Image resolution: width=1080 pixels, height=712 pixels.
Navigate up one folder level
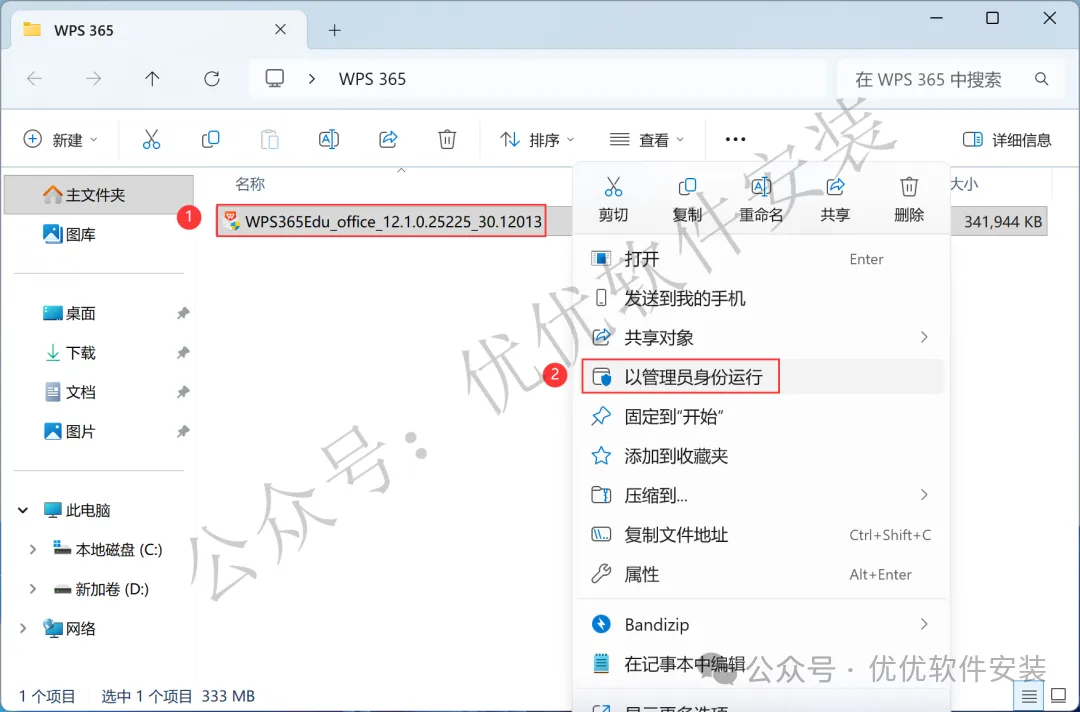tap(152, 79)
